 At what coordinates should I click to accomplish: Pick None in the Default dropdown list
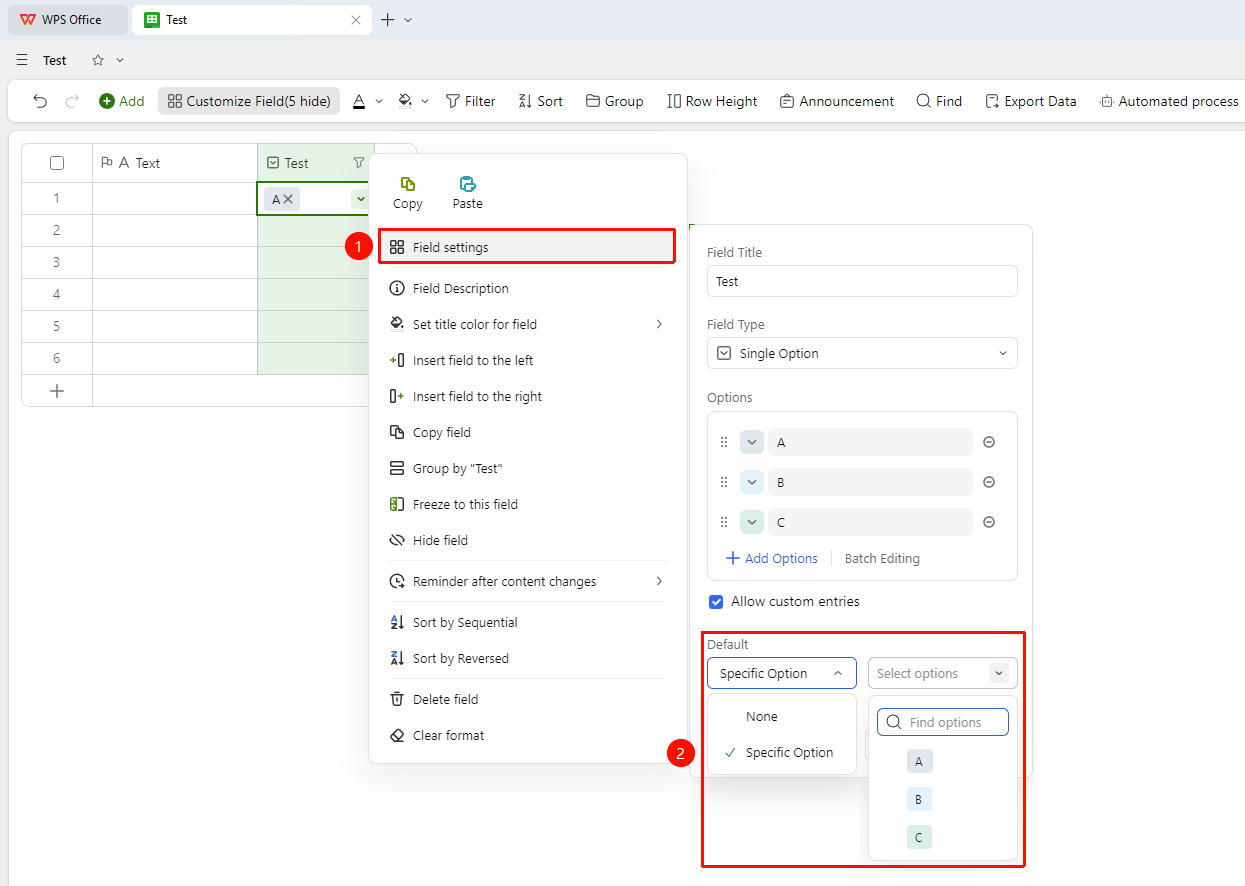782,716
